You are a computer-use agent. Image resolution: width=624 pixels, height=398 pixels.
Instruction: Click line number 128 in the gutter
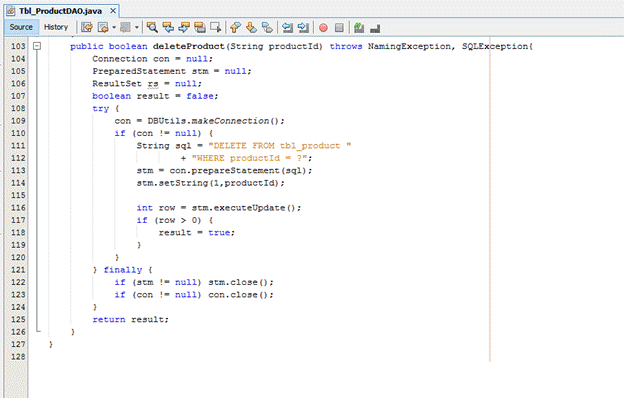coord(18,357)
